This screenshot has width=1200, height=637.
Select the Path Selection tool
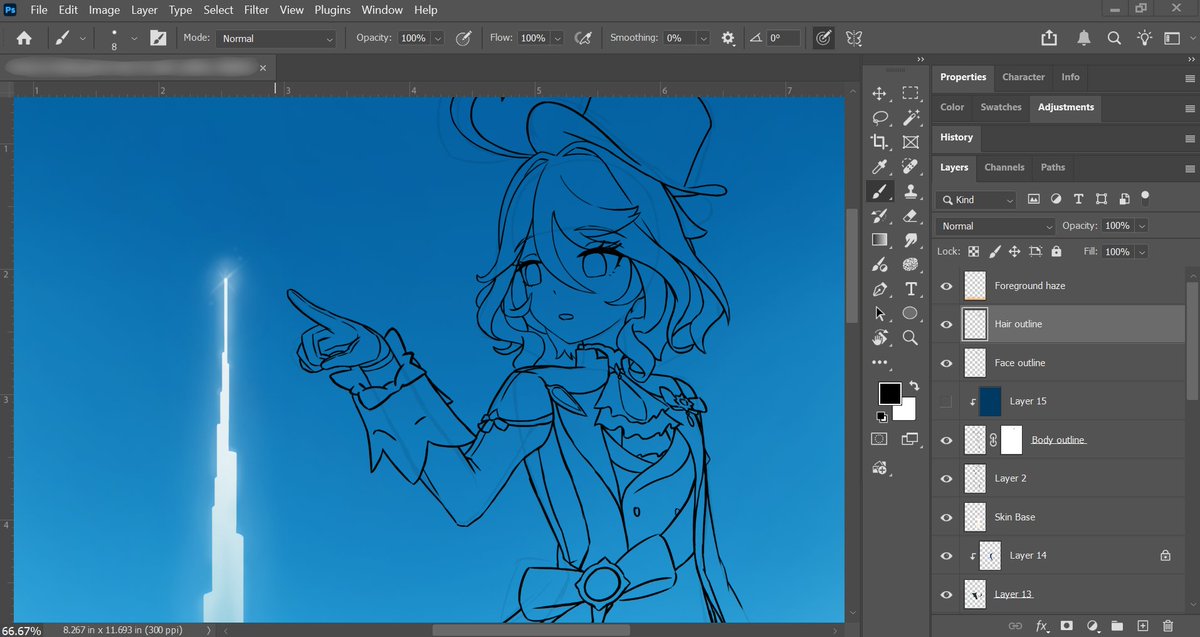[x=880, y=313]
